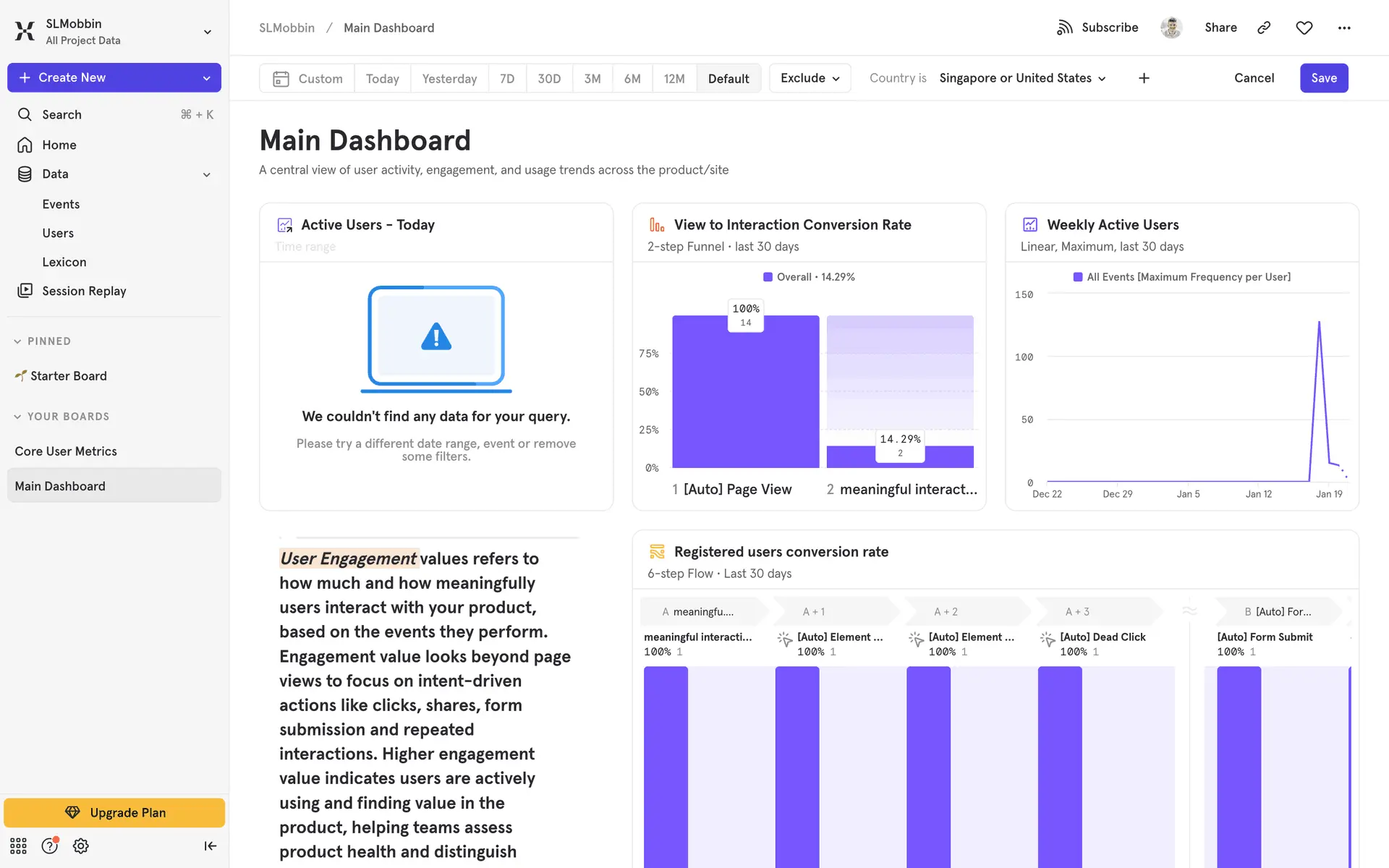Open the settings gear in sidebar footer
1389x868 pixels.
coord(81,846)
